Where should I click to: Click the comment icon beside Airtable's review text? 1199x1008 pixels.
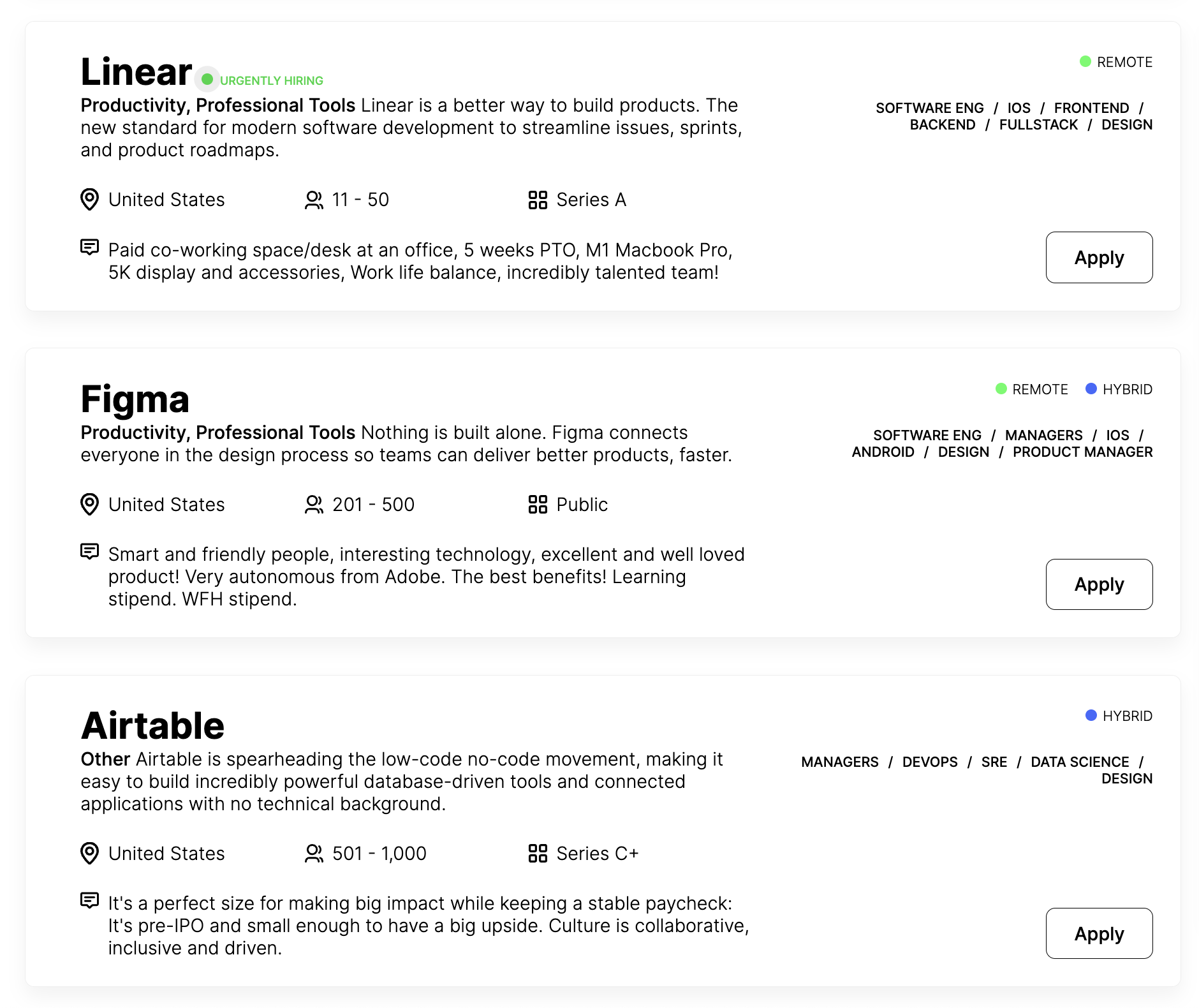pyautogui.click(x=90, y=900)
